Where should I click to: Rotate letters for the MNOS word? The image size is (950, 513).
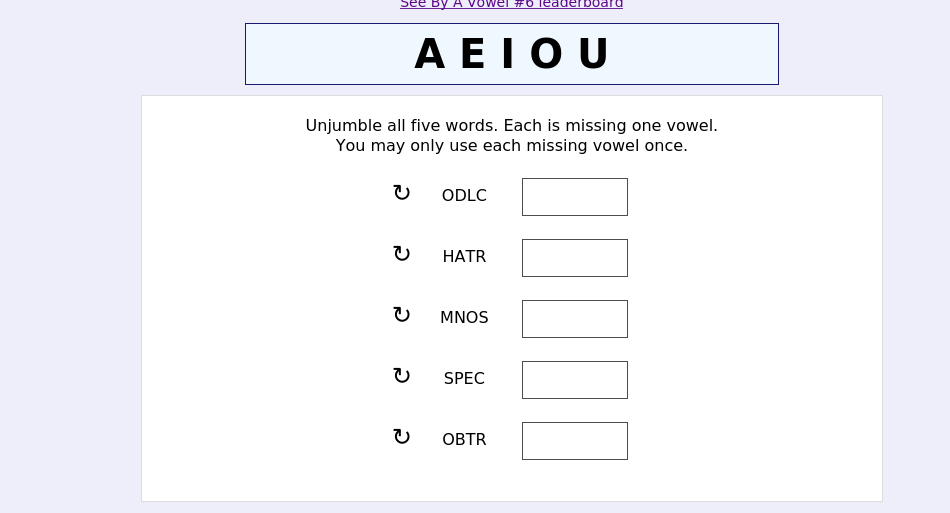click(x=402, y=316)
